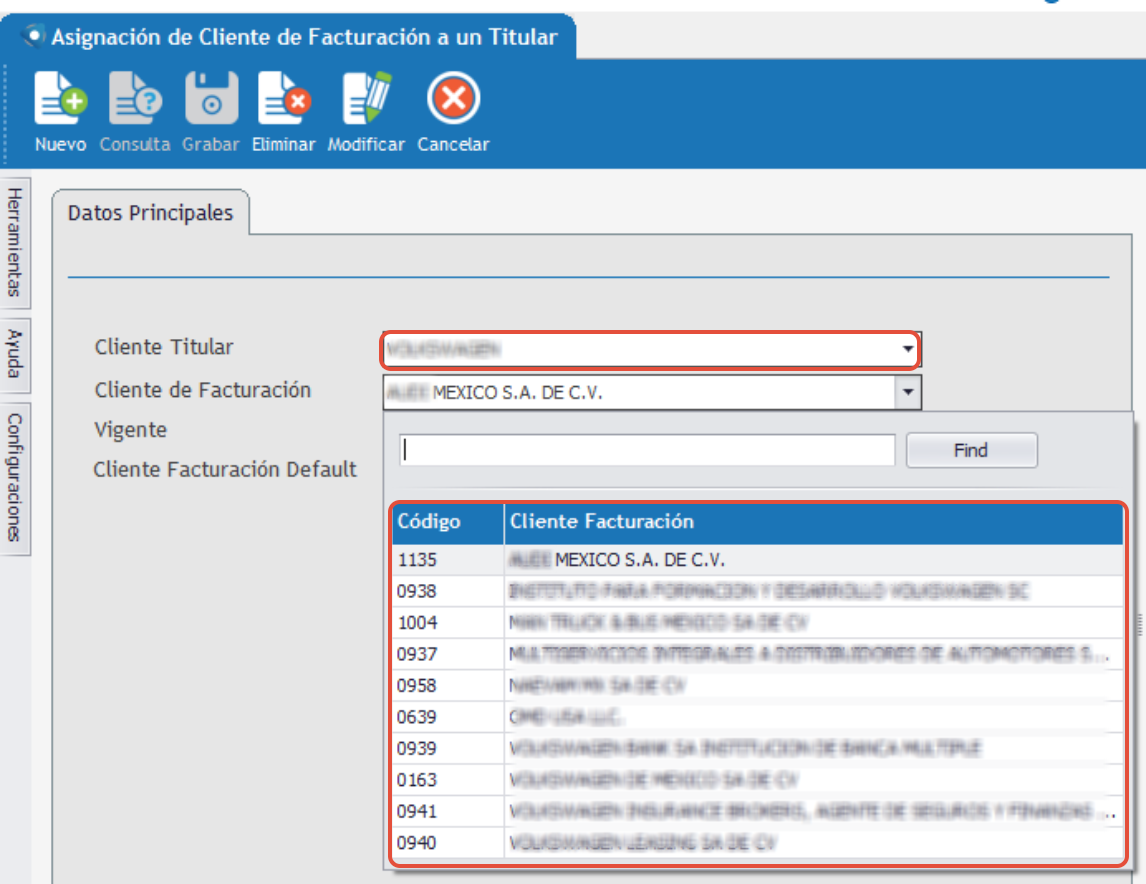
Task: Click the Nuevo toolbar icon
Action: 61,98
